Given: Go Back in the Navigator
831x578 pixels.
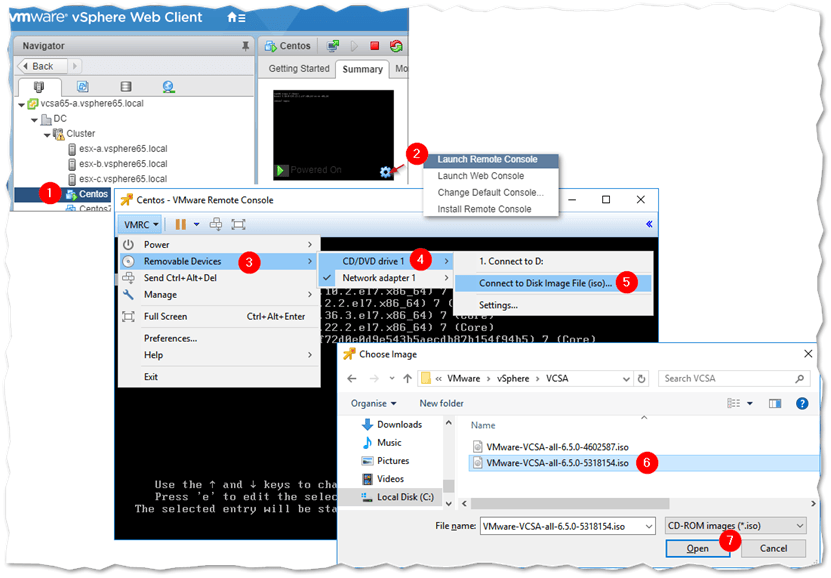Looking at the screenshot, I should [x=42, y=66].
